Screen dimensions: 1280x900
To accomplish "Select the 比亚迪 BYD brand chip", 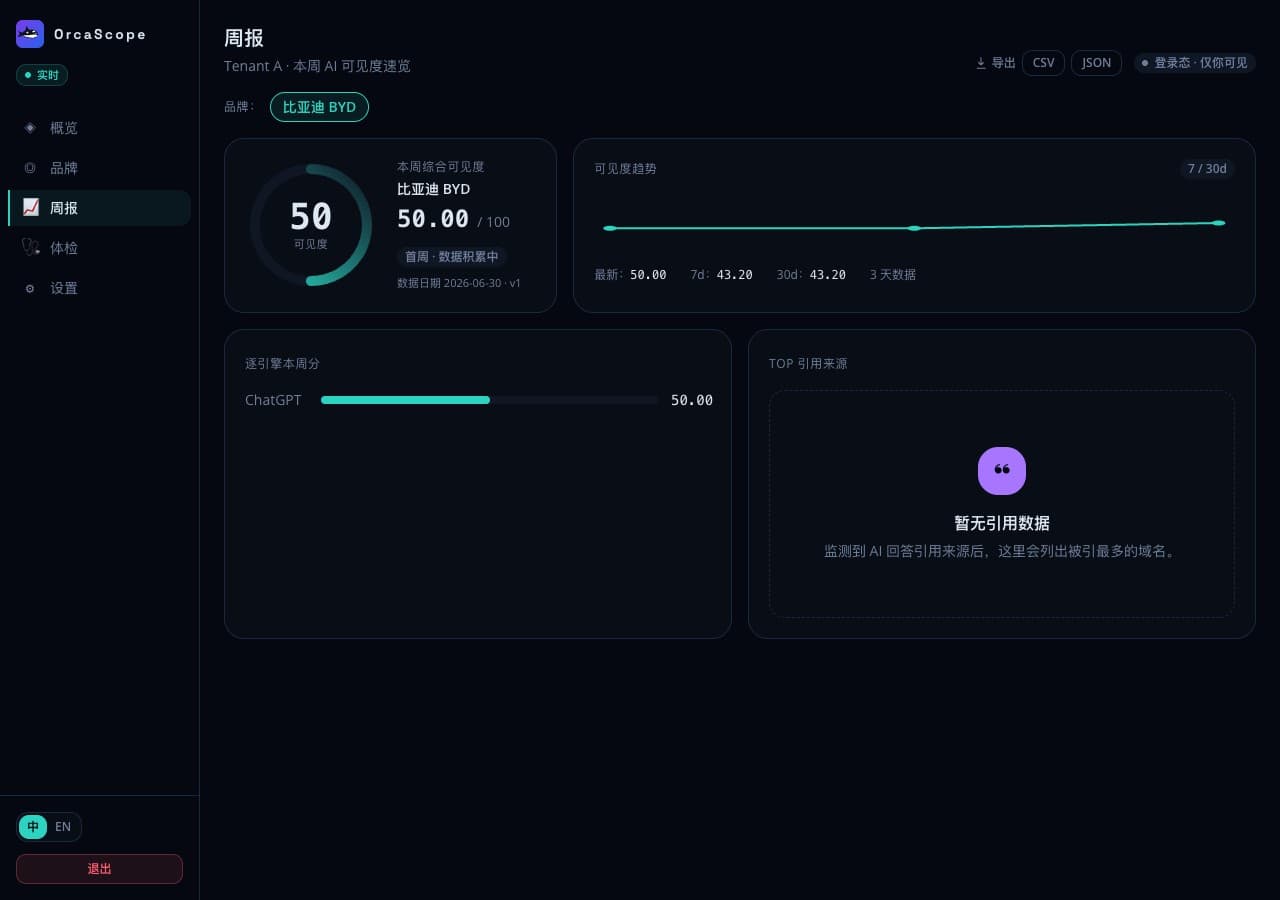I will [x=319, y=107].
